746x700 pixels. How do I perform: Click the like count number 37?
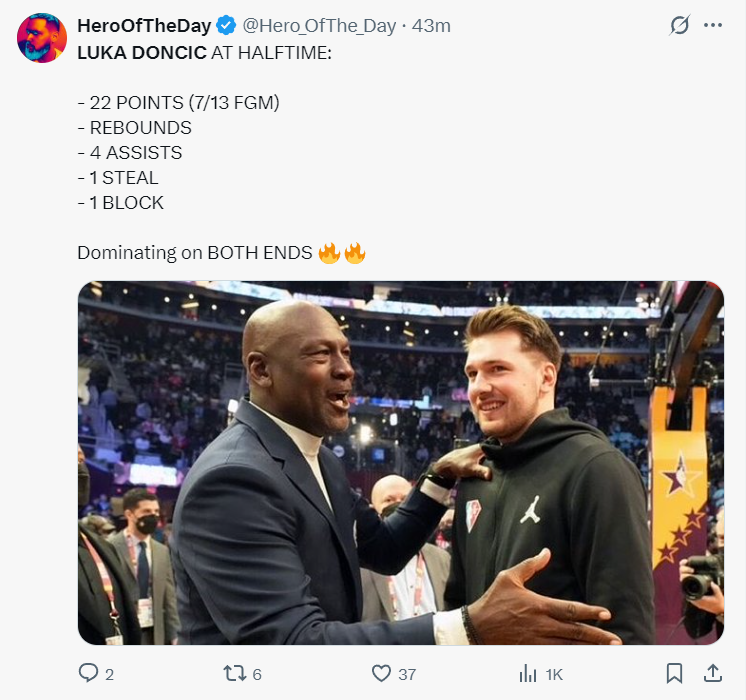point(406,675)
